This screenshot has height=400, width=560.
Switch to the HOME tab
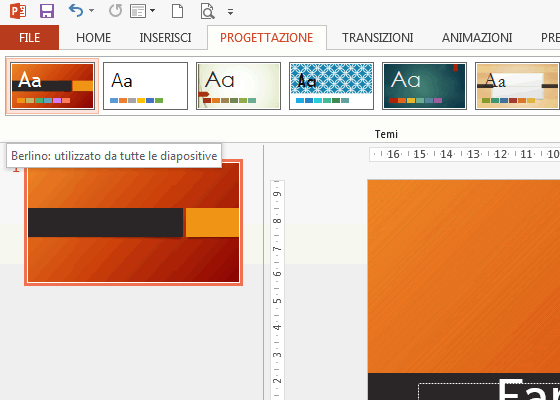(x=94, y=38)
